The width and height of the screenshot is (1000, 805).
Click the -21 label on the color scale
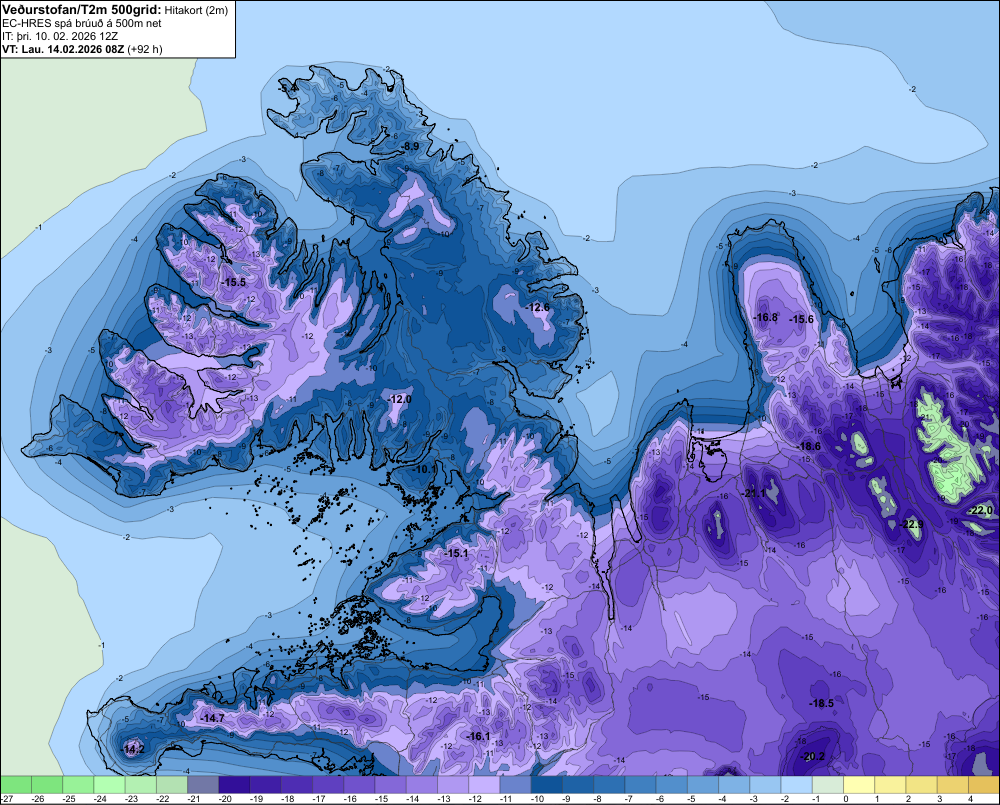click(194, 799)
